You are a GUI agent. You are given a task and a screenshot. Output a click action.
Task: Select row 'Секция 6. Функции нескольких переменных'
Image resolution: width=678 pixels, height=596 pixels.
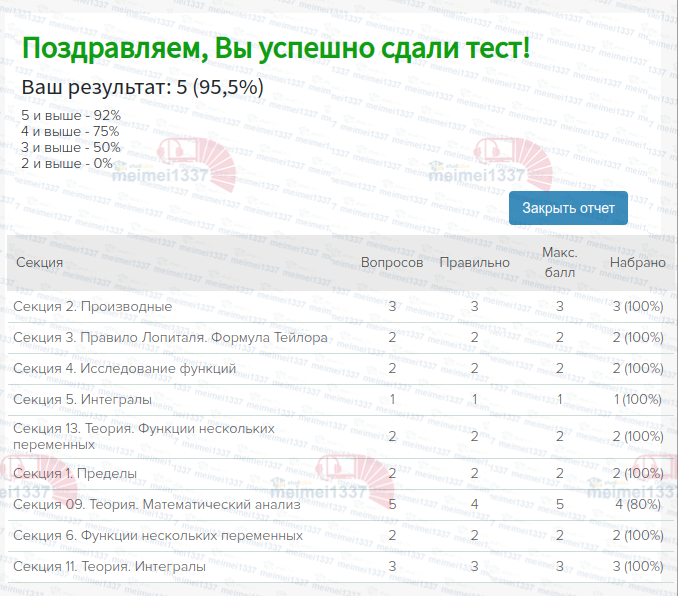(x=341, y=536)
